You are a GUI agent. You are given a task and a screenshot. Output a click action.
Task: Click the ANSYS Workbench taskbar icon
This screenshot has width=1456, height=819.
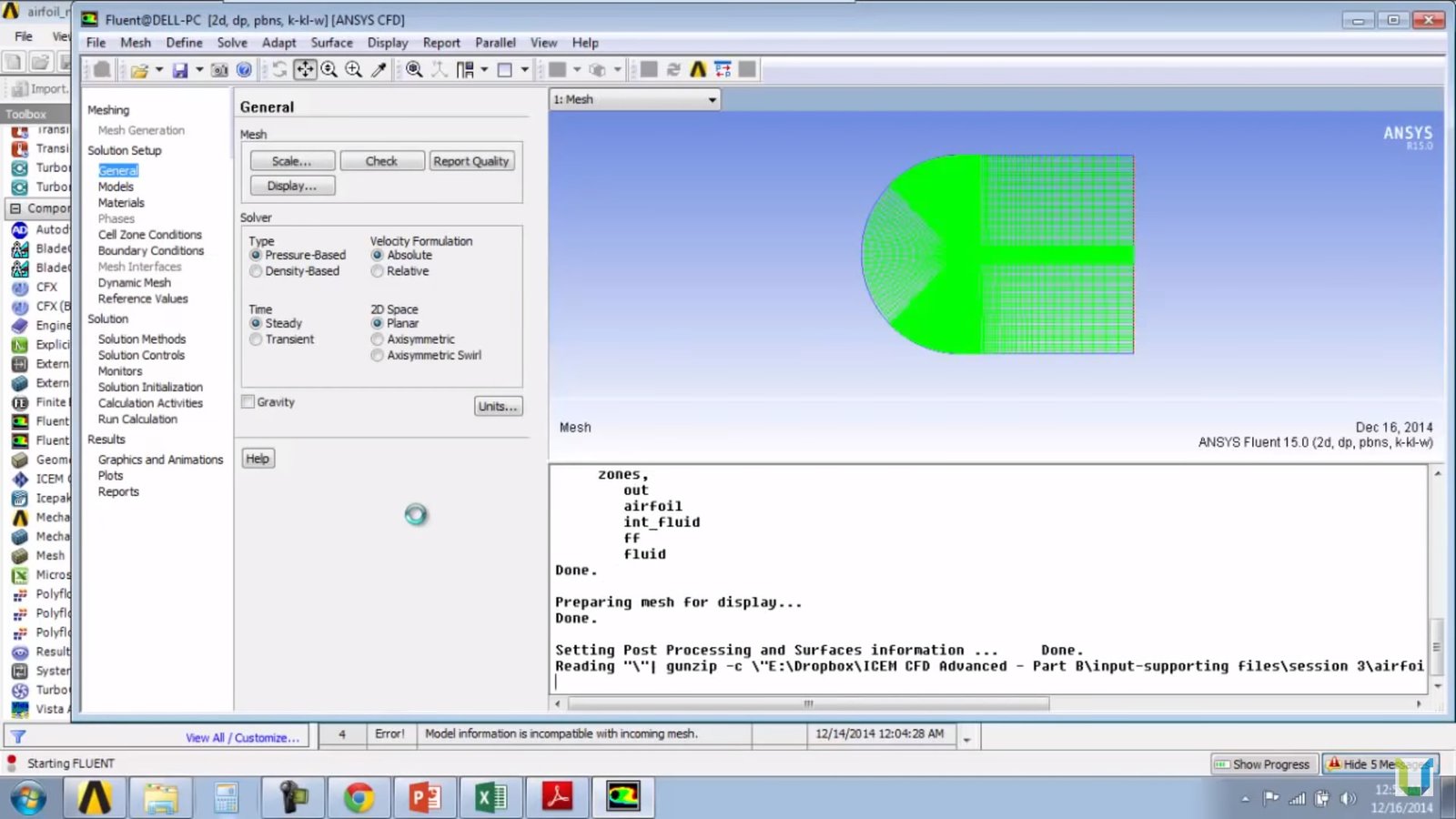95,798
